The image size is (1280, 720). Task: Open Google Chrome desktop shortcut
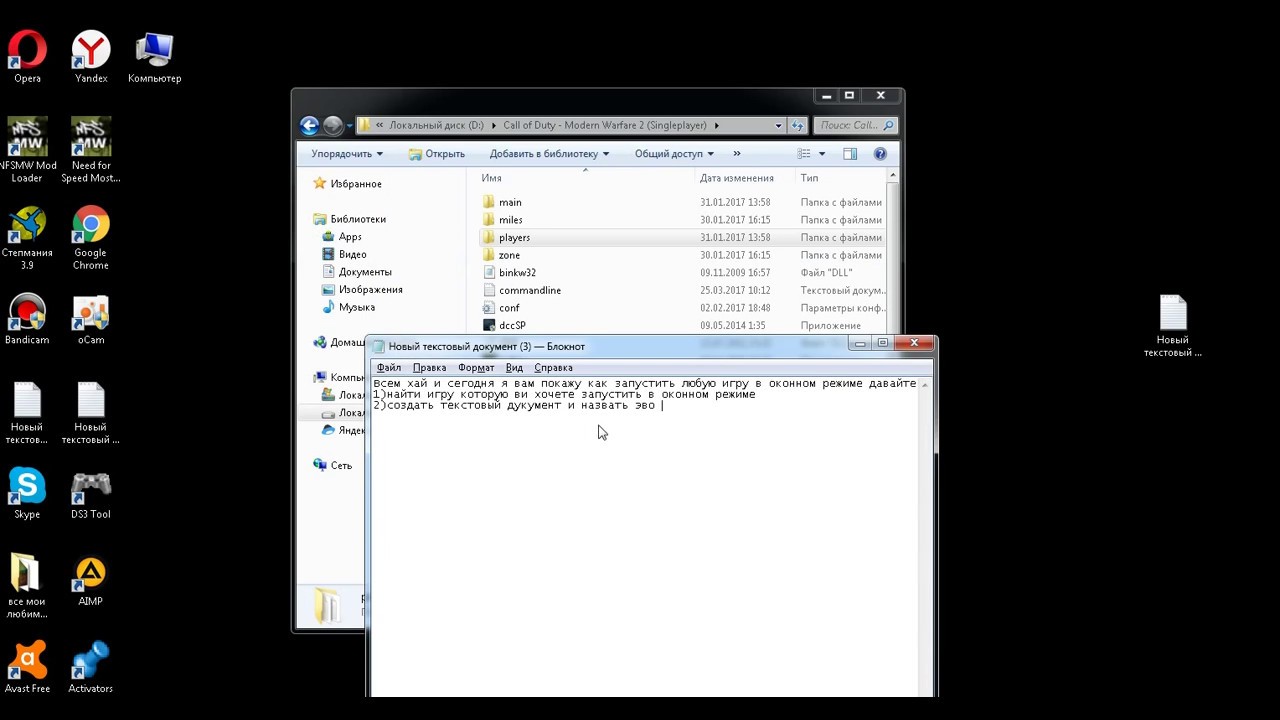[x=91, y=238]
